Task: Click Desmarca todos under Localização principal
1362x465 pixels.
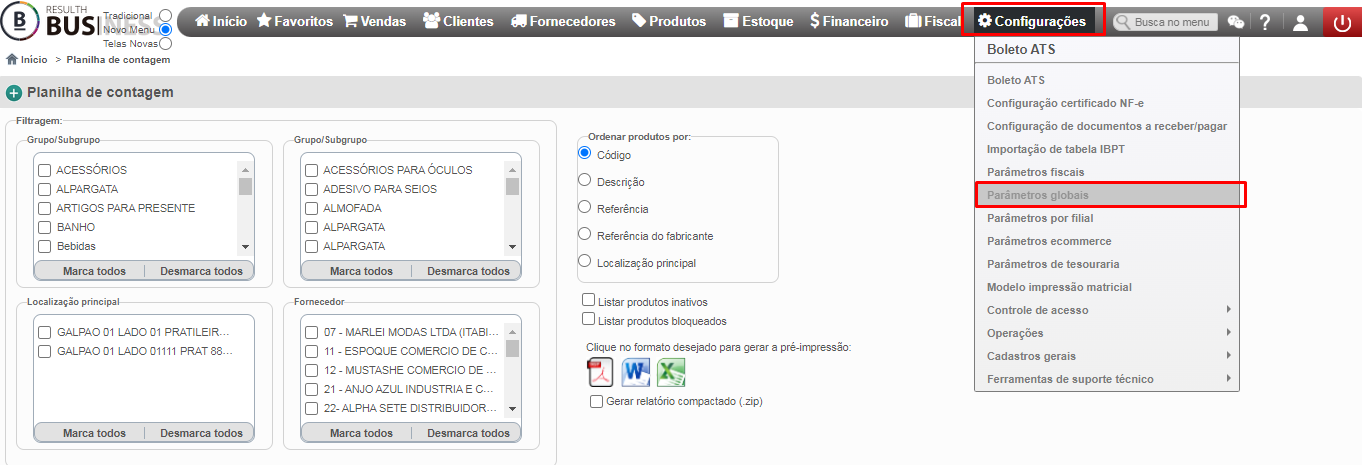Action: [x=201, y=433]
